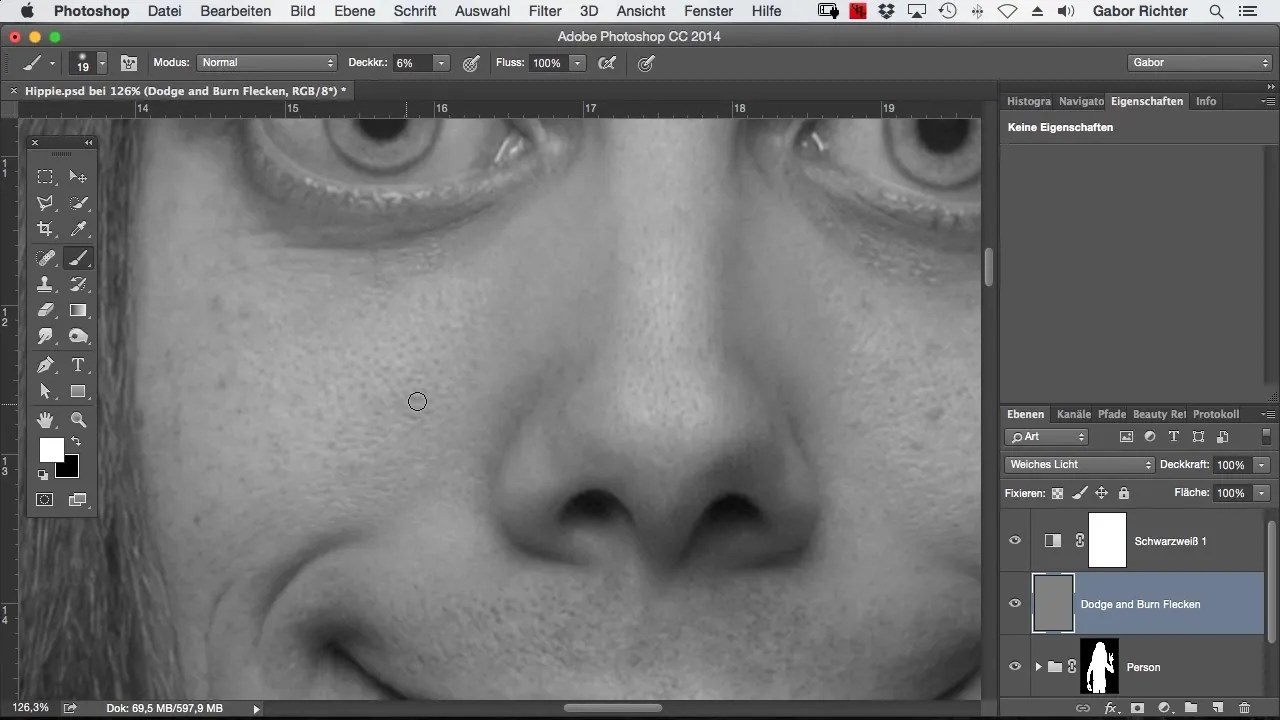Image resolution: width=1280 pixels, height=720 pixels.
Task: Select the Schwarzweiß 1 layer mask thumbnail
Action: pyautogui.click(x=1107, y=541)
